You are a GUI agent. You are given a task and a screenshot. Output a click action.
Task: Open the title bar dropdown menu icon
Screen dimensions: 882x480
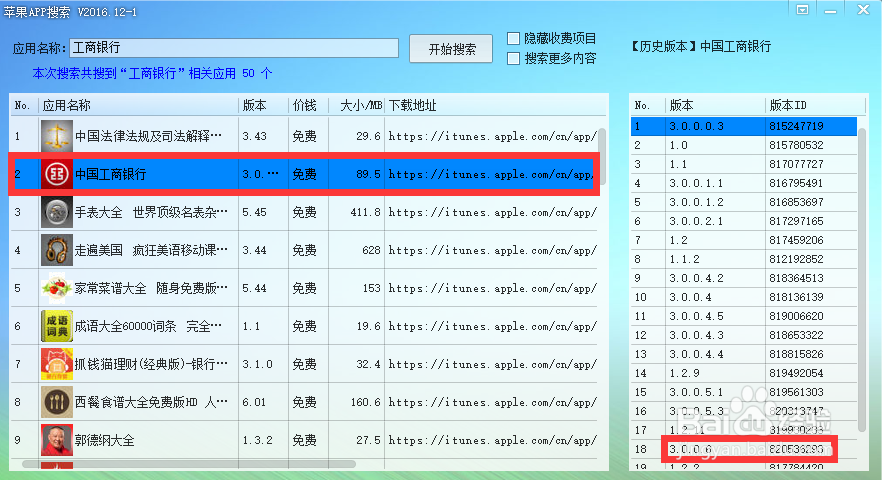802,10
